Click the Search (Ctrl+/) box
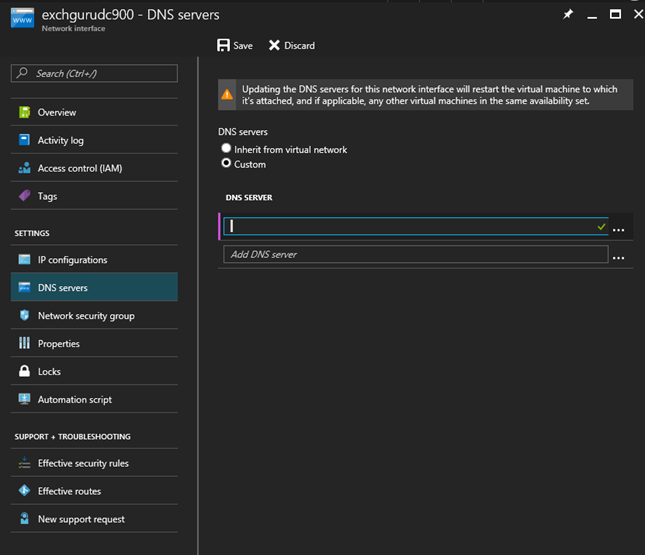Viewport: 645px width, 555px height. [94, 73]
